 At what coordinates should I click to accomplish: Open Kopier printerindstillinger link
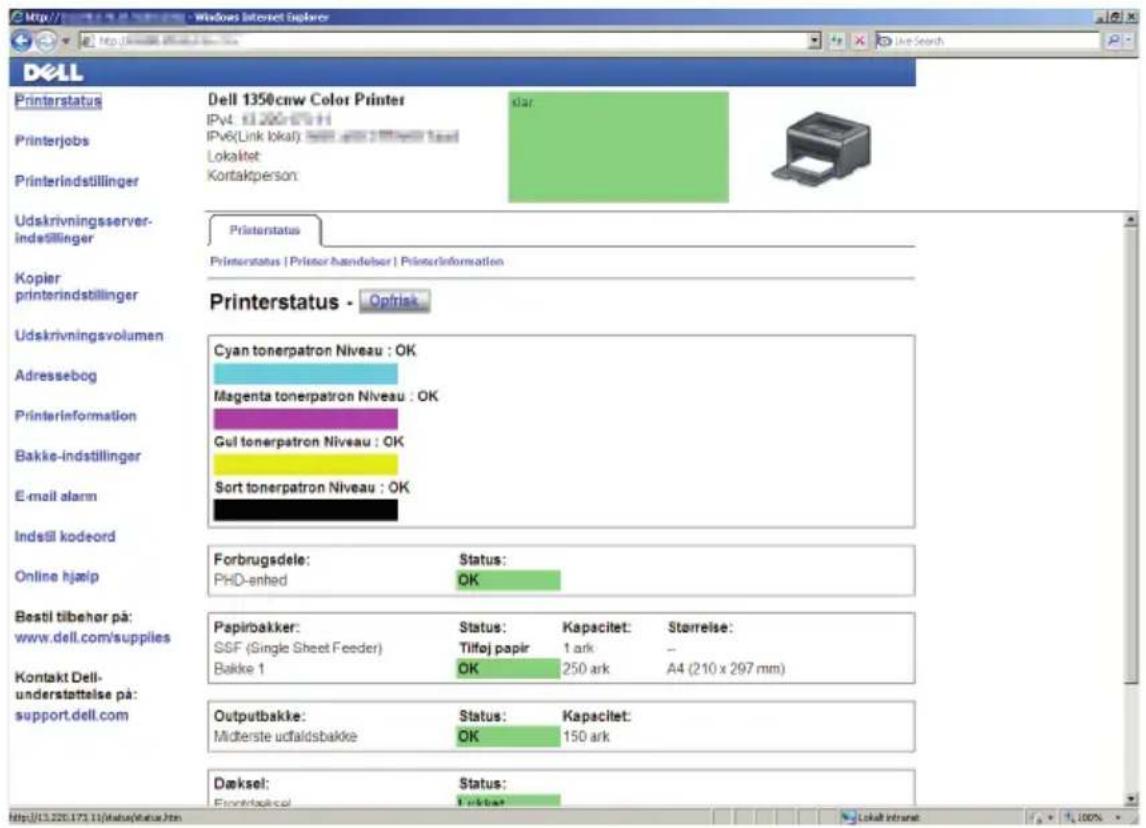[76, 286]
